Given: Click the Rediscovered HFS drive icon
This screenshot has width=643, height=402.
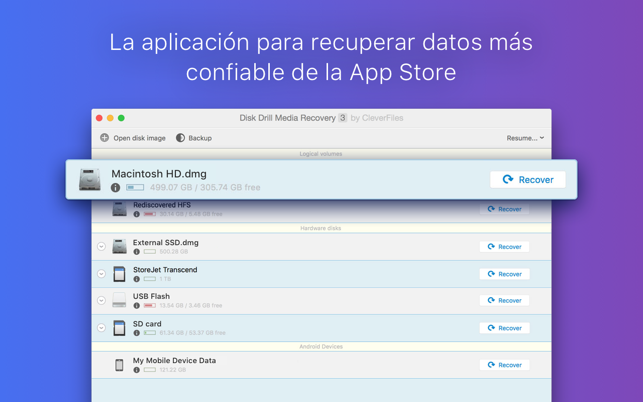Looking at the screenshot, I should (x=119, y=209).
